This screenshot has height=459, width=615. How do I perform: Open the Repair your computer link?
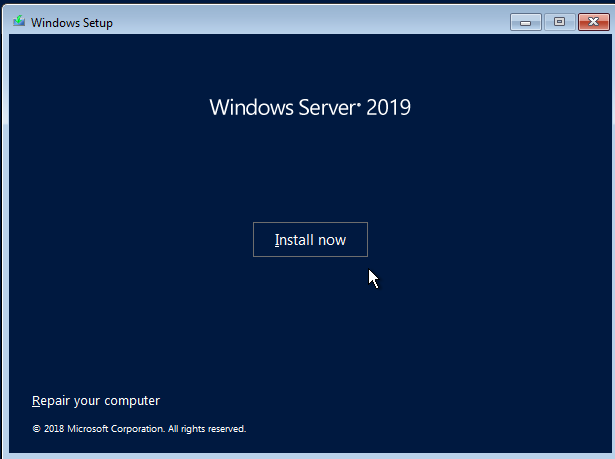(x=96, y=401)
